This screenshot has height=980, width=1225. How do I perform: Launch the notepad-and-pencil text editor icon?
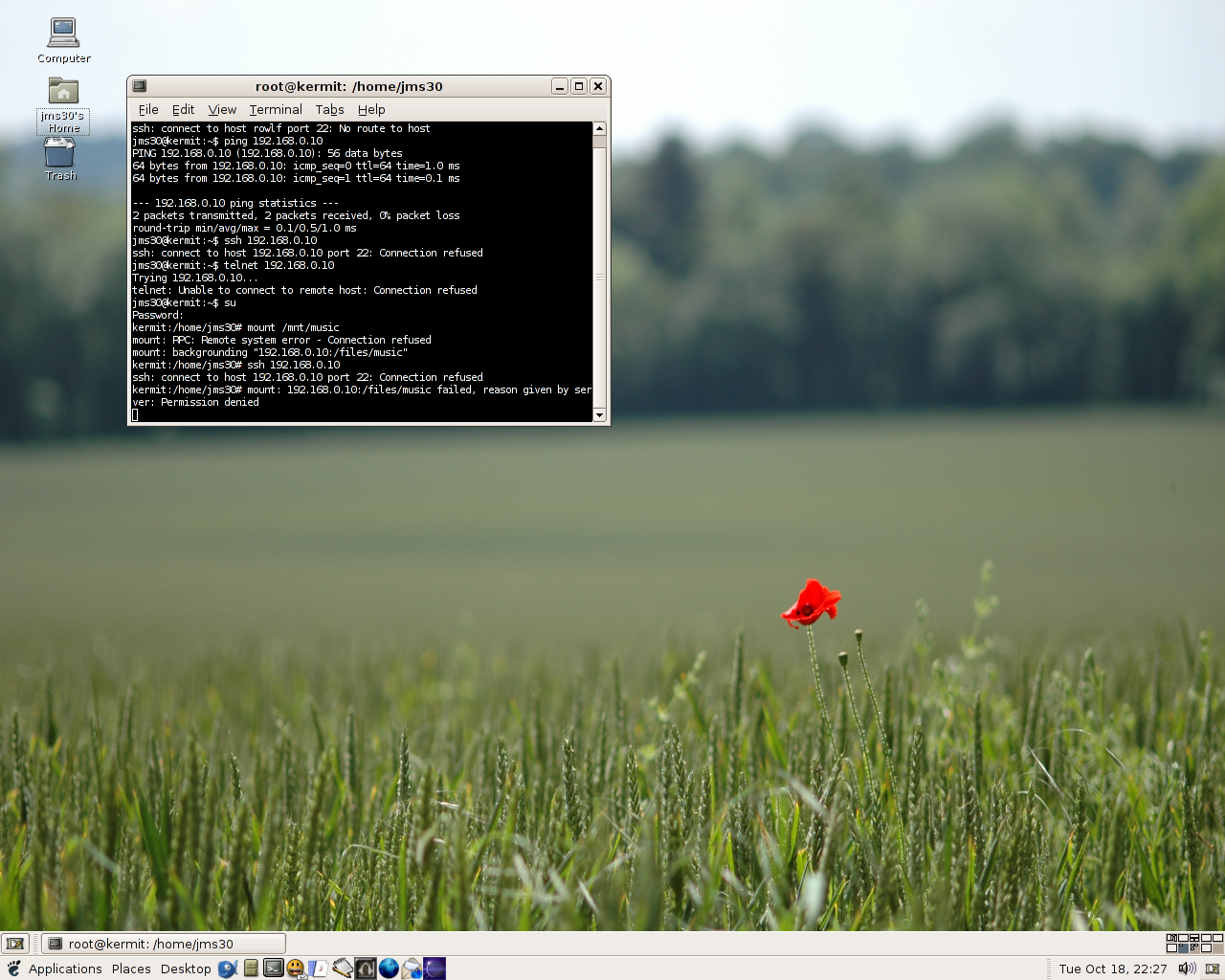pyautogui.click(x=343, y=969)
